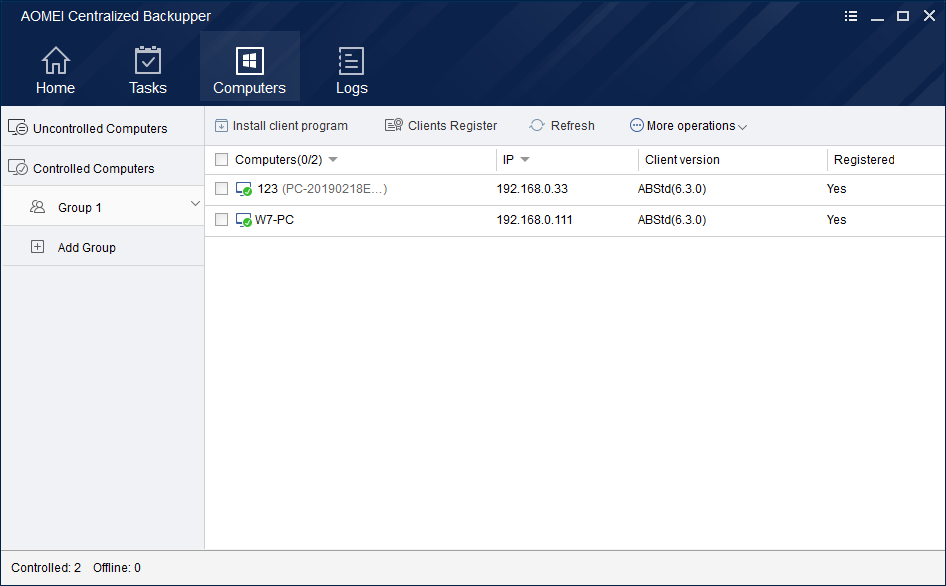Click the Install client program icon
Viewport: 946px width, 586px height.
point(221,126)
